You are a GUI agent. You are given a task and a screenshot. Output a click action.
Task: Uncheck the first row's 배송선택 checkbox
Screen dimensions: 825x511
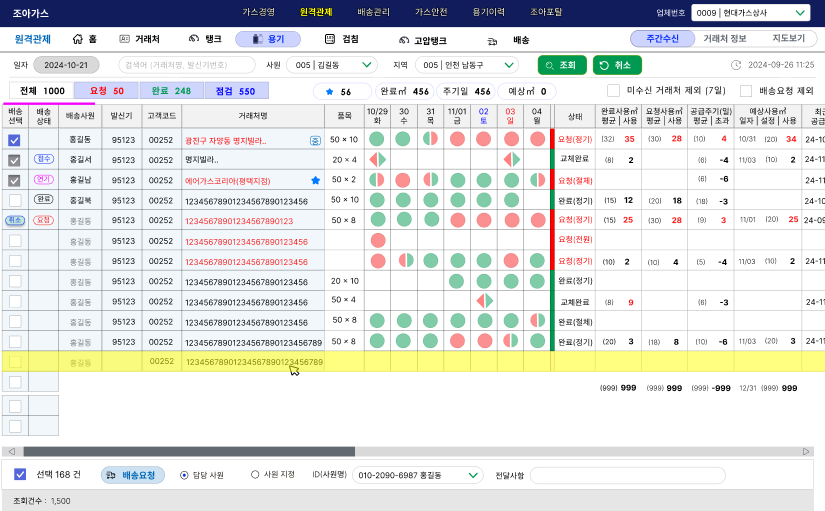[x=14, y=141]
